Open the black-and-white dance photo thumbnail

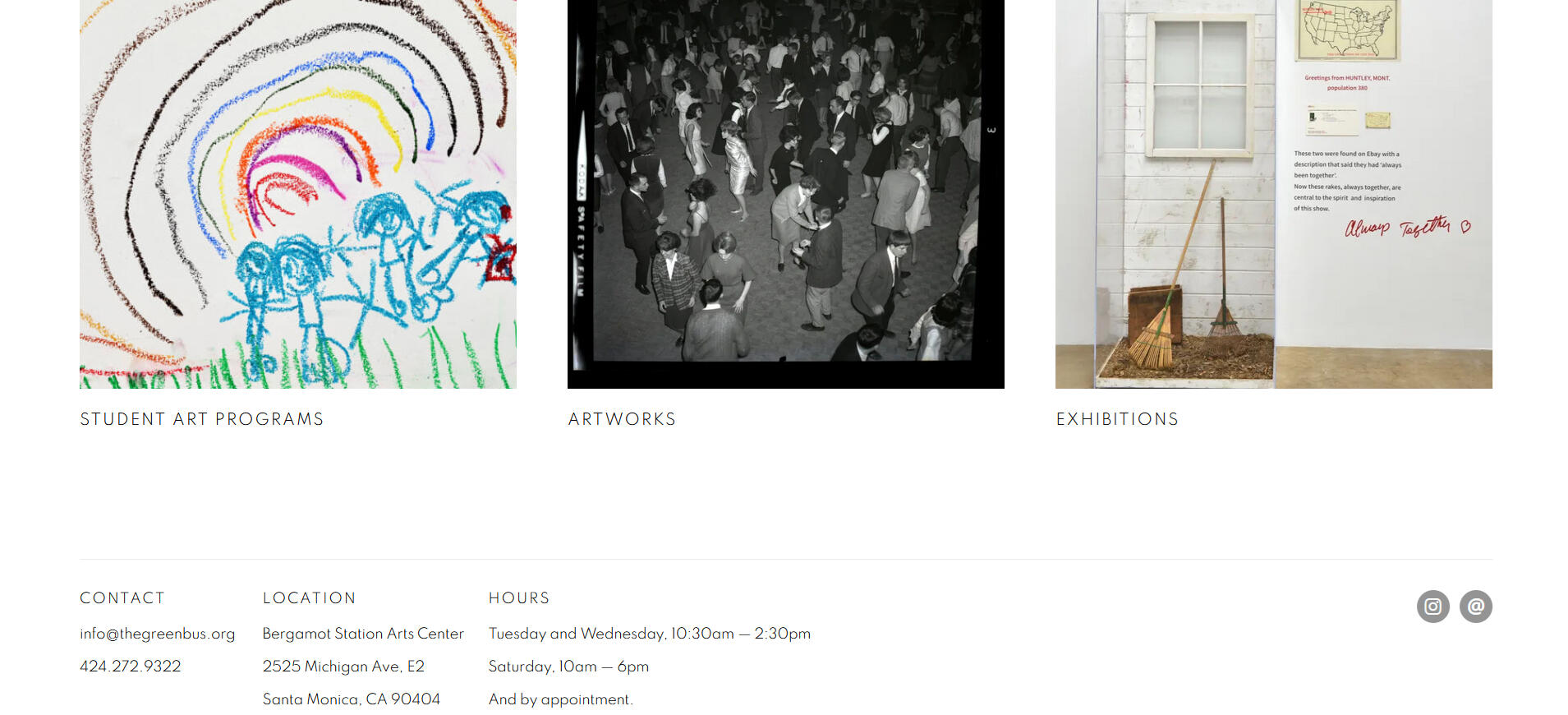[786, 194]
